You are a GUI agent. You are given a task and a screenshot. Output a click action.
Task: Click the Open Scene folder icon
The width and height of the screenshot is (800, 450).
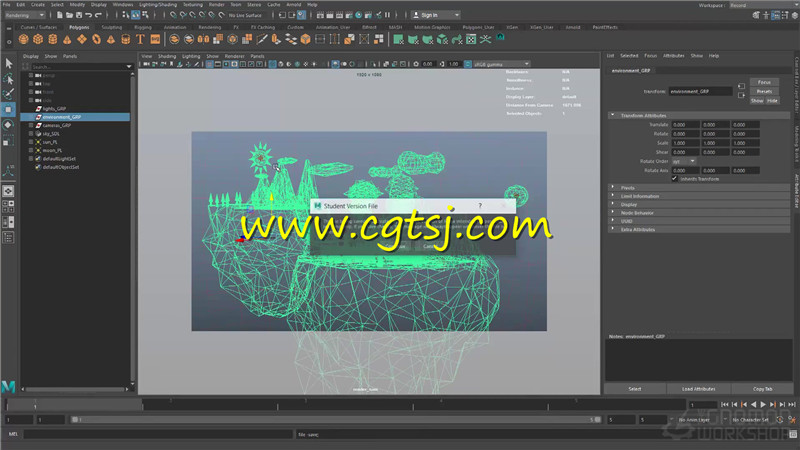coord(69,15)
